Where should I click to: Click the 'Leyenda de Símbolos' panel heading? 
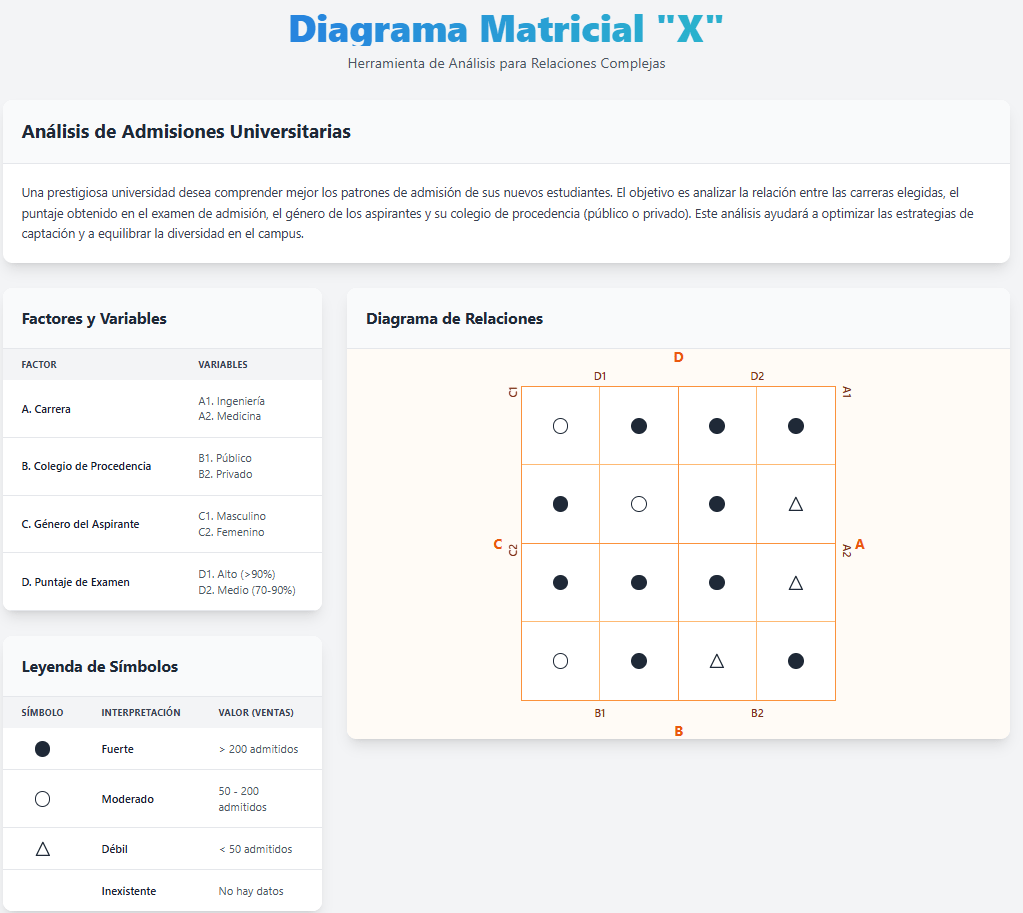(100, 666)
